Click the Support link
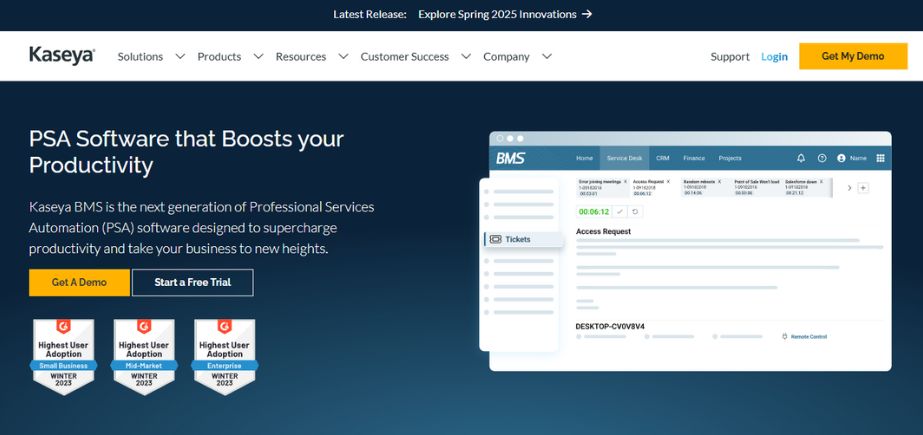Image resolution: width=923 pixels, height=435 pixels. click(730, 57)
